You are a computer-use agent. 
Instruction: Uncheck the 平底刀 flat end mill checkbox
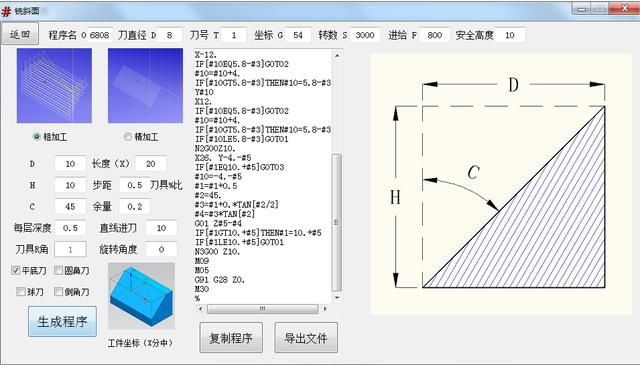[16, 270]
